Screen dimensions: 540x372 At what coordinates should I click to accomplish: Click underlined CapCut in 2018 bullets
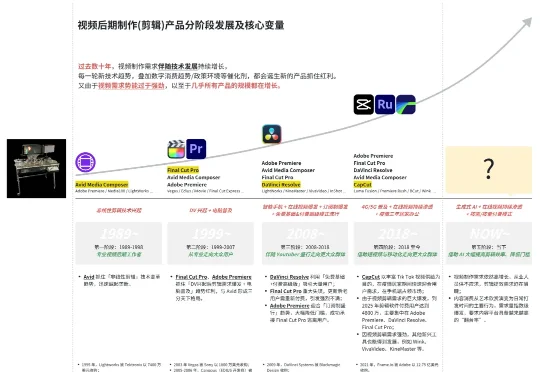pyautogui.click(x=371, y=277)
